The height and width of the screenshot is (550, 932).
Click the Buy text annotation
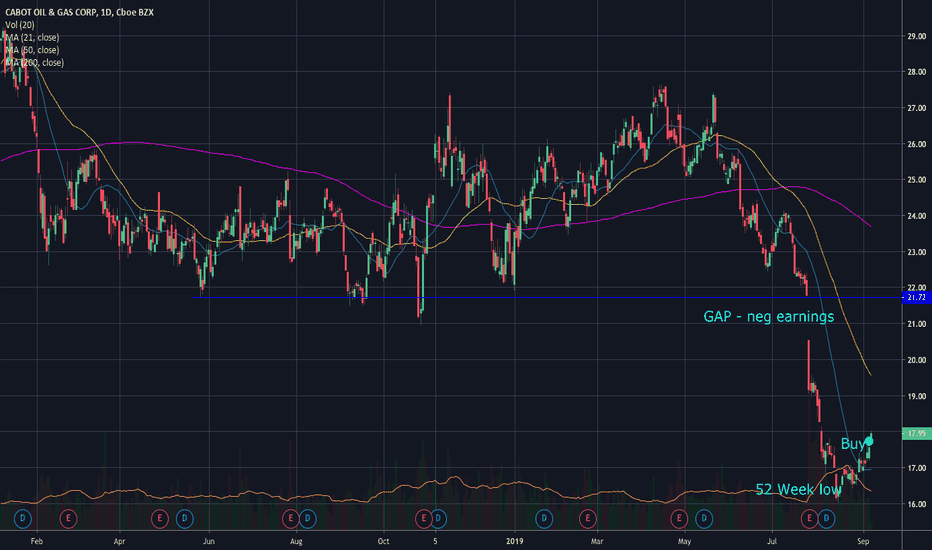[852, 444]
